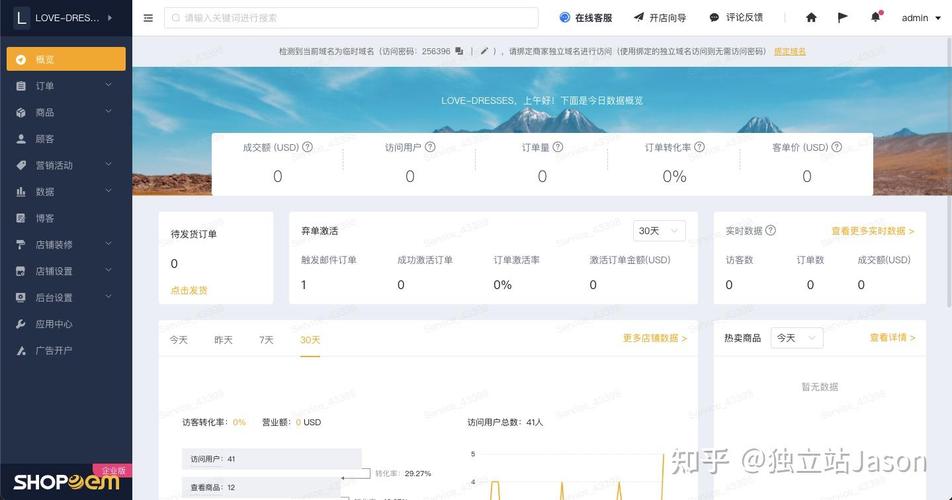Viewport: 952px width, 500px height.
Task: Click the help icon next to 实时数据
Action: click(770, 231)
